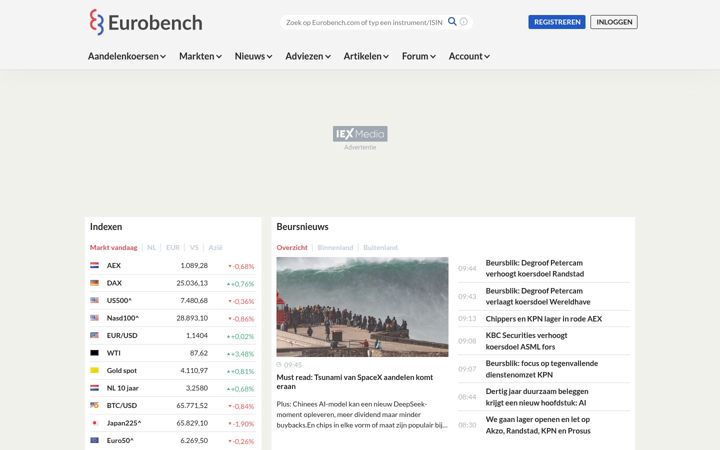Click the Japan flag beside Japan225
This screenshot has width=720, height=450.
coord(95,422)
